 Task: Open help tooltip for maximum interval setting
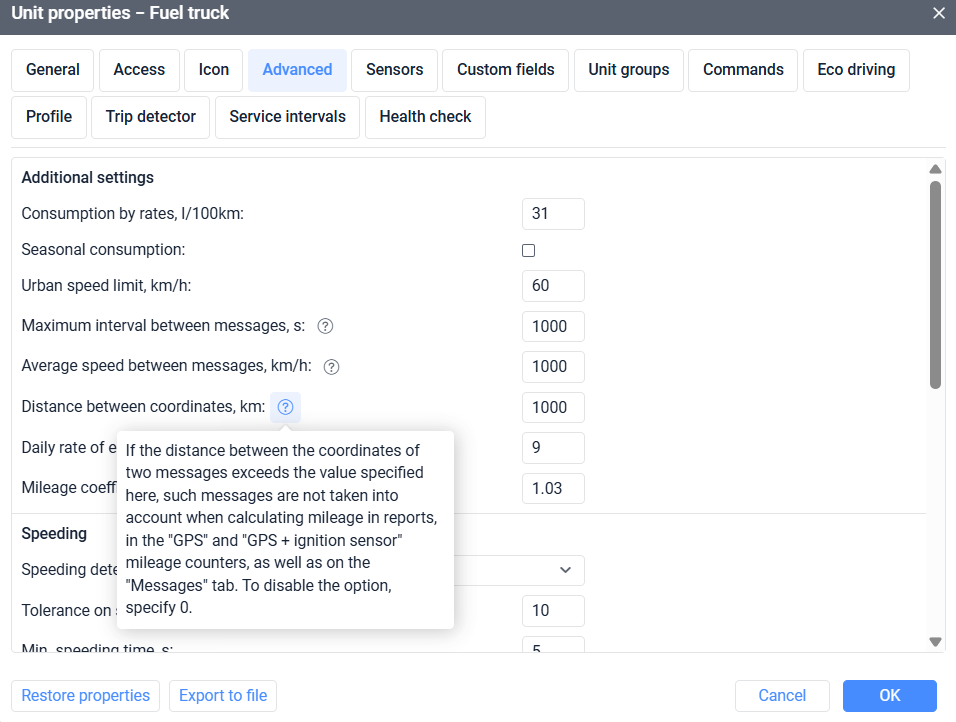point(325,326)
